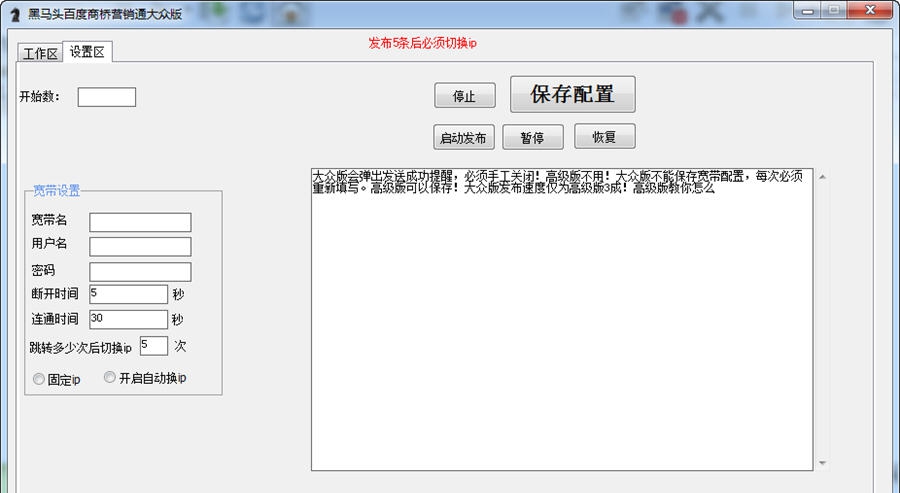
Task: Edit the 跳转多少次后切换ip count field
Action: (154, 346)
